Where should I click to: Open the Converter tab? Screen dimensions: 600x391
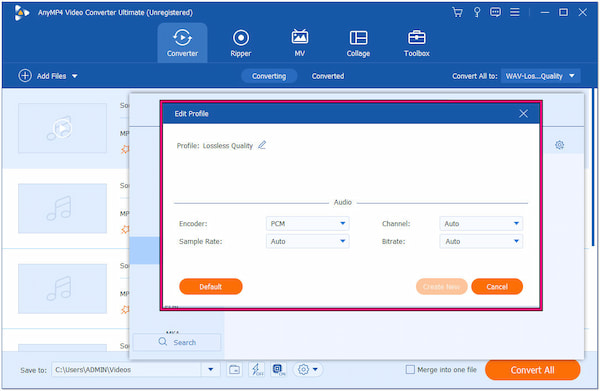coord(182,43)
